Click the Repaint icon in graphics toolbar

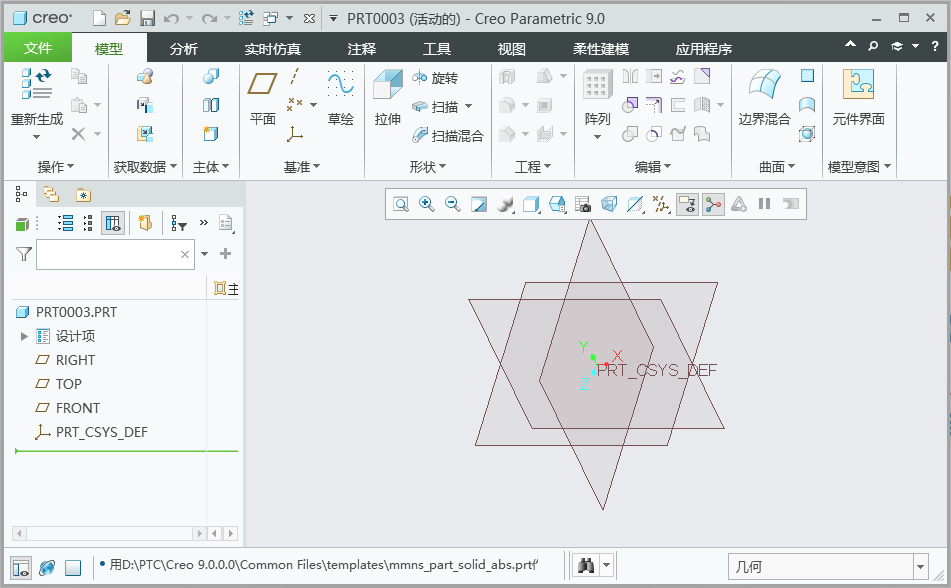click(x=479, y=204)
